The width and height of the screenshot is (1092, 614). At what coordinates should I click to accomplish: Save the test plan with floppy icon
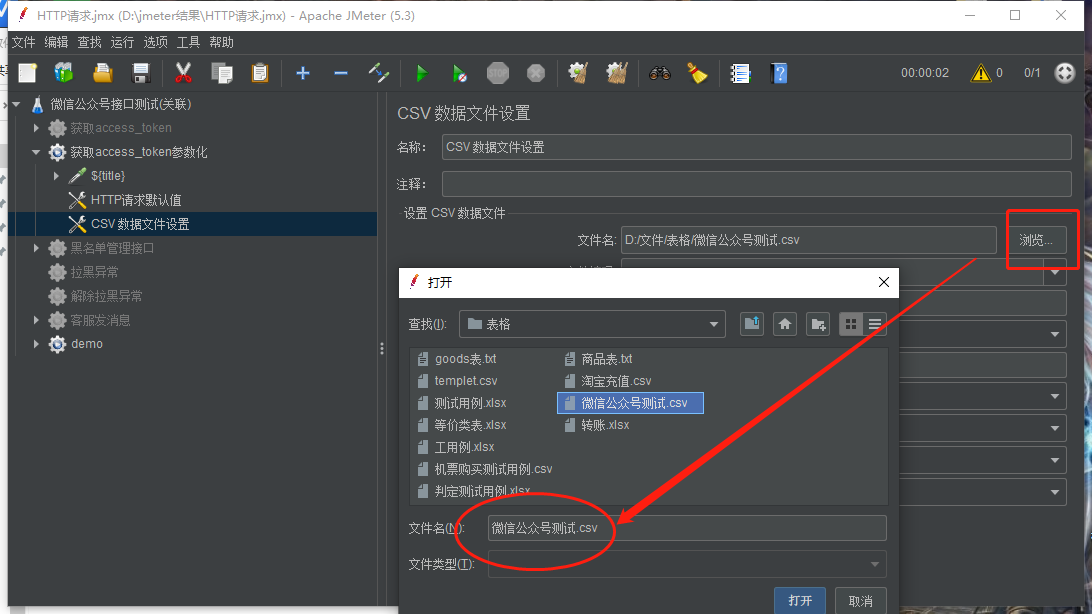[141, 73]
